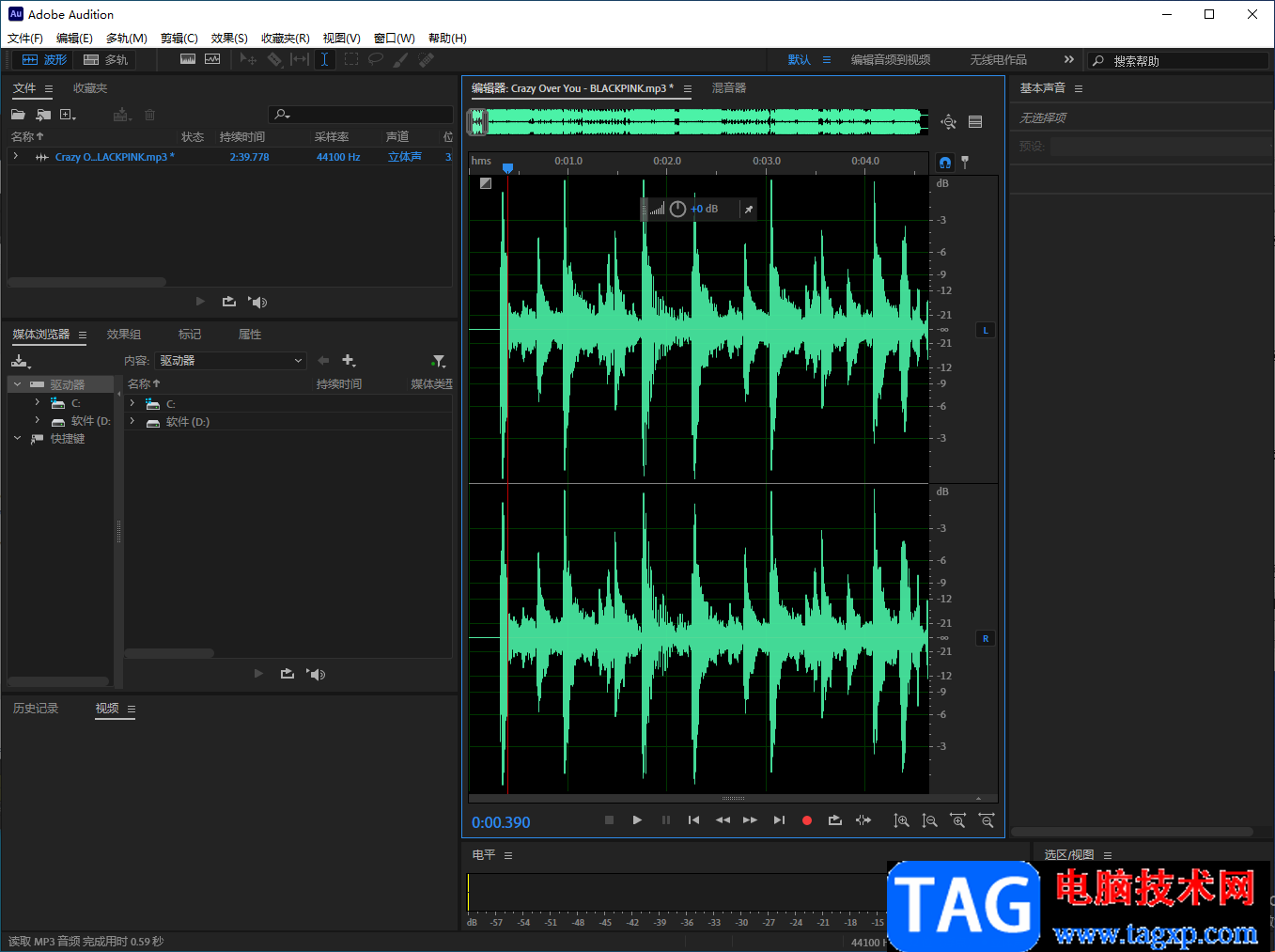The height and width of the screenshot is (952, 1275).
Task: Open the 文件(F) menu
Action: (25, 39)
